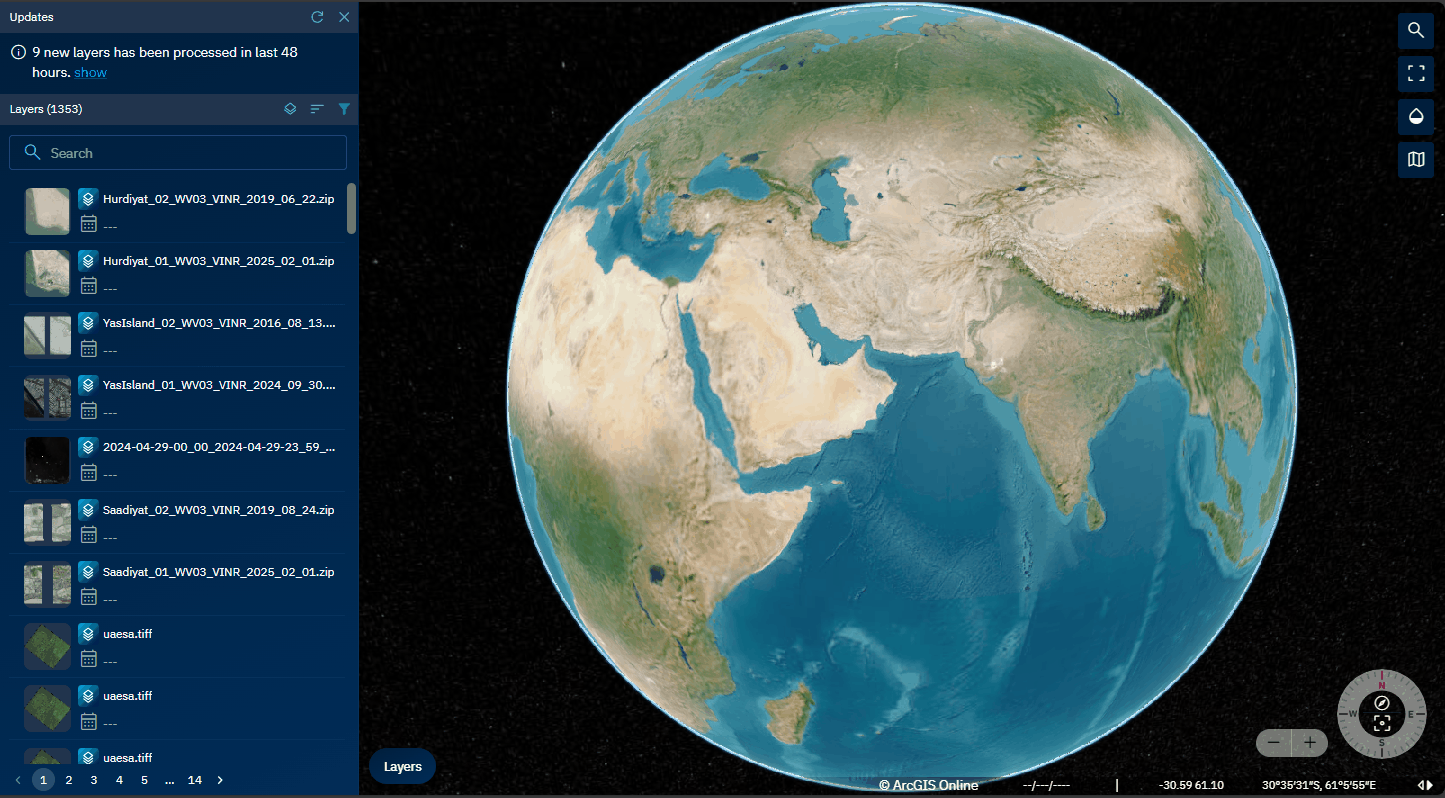Viewport: 1445px width, 798px height.
Task: Open the daylight/shadow tool
Action: point(1416,116)
